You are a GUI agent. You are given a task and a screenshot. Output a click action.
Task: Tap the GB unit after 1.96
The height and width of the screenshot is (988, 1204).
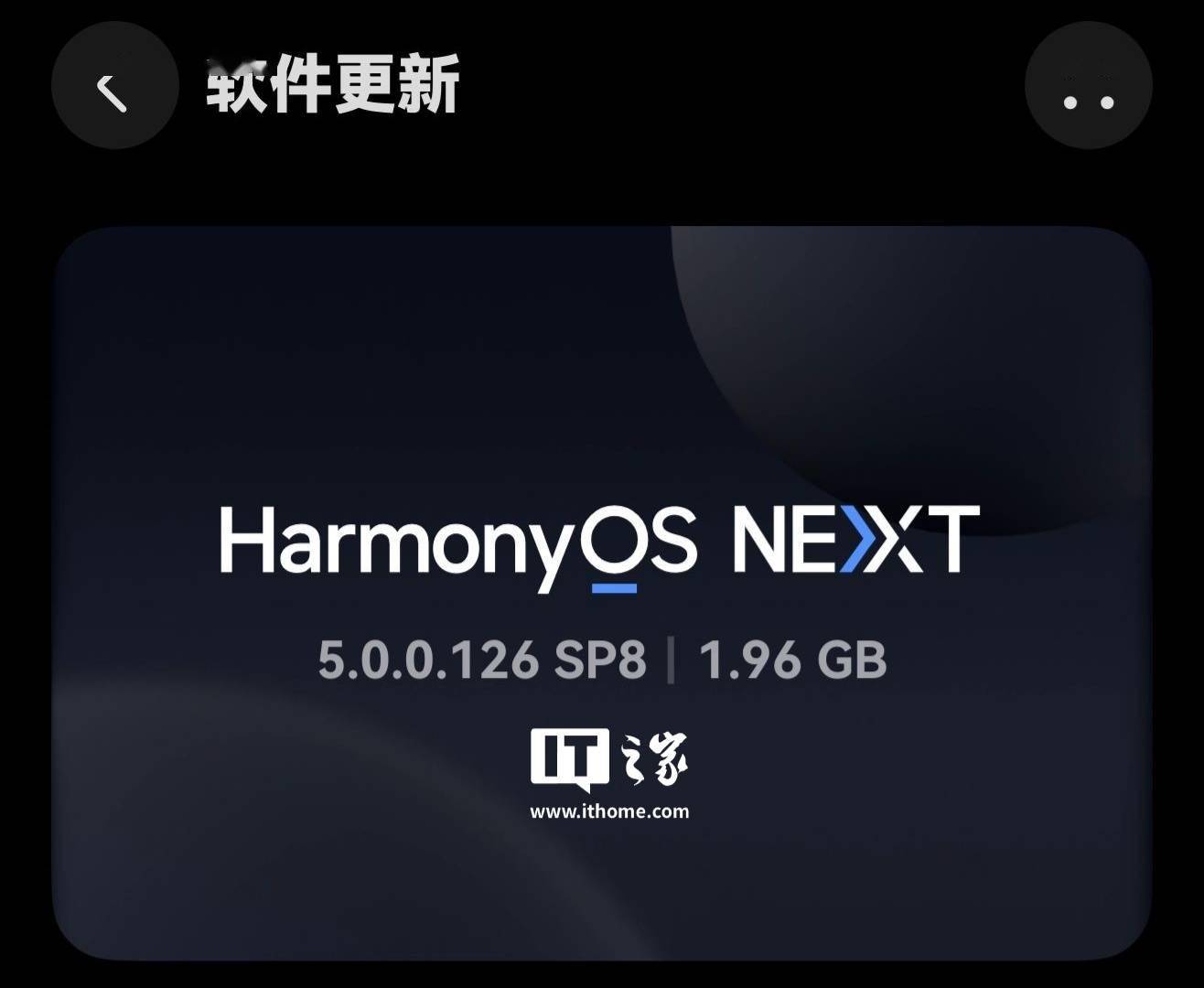[852, 660]
